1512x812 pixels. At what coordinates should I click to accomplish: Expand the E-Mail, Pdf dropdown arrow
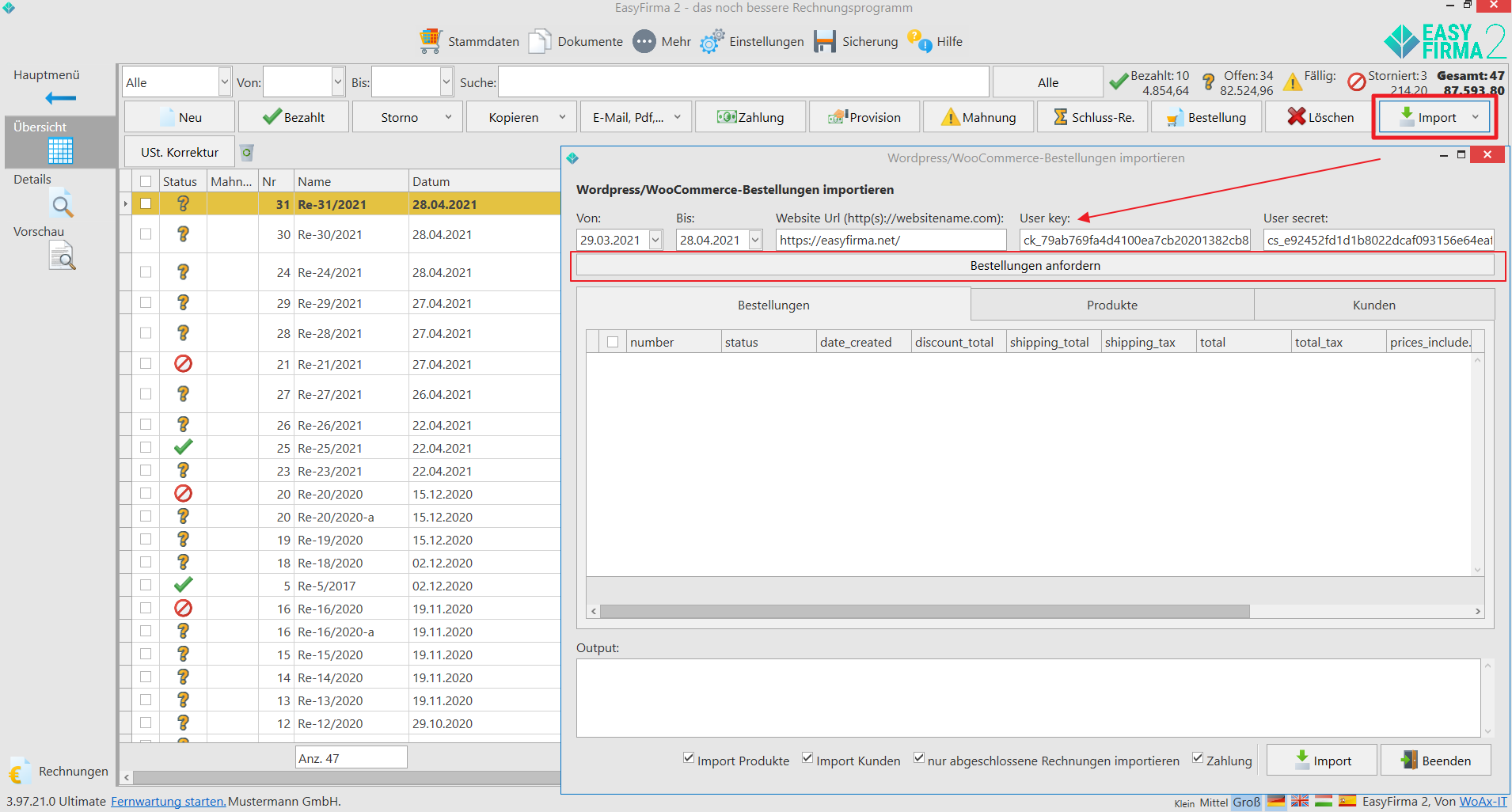pyautogui.click(x=678, y=117)
